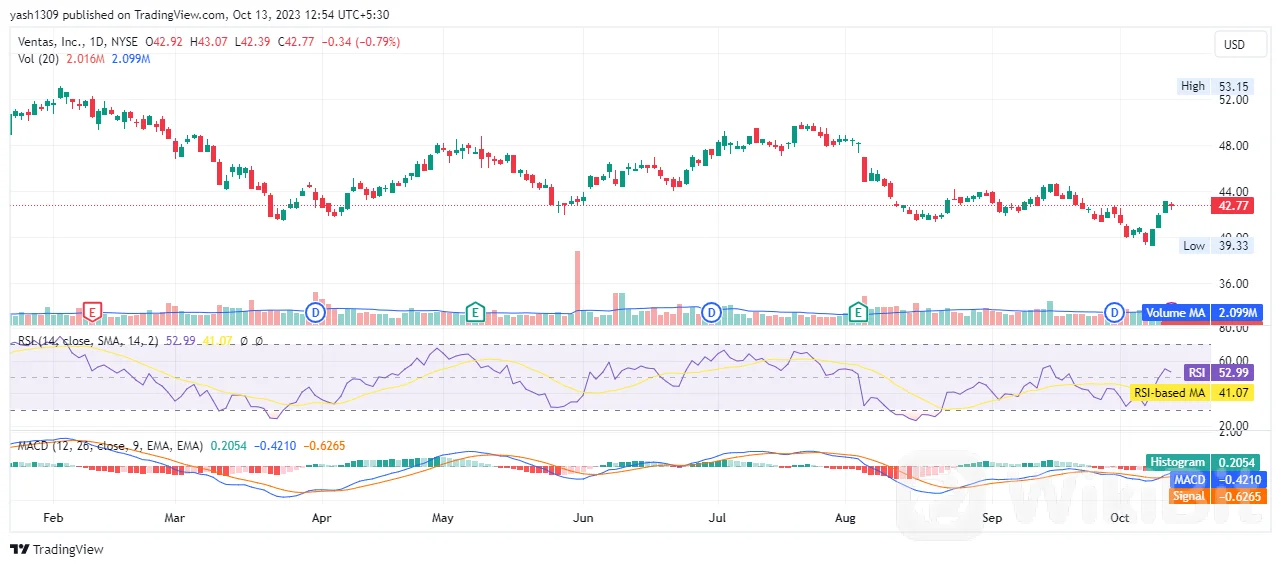Click the blue Volume MA axis label
This screenshot has width=1281, height=567.
pyautogui.click(x=1175, y=313)
